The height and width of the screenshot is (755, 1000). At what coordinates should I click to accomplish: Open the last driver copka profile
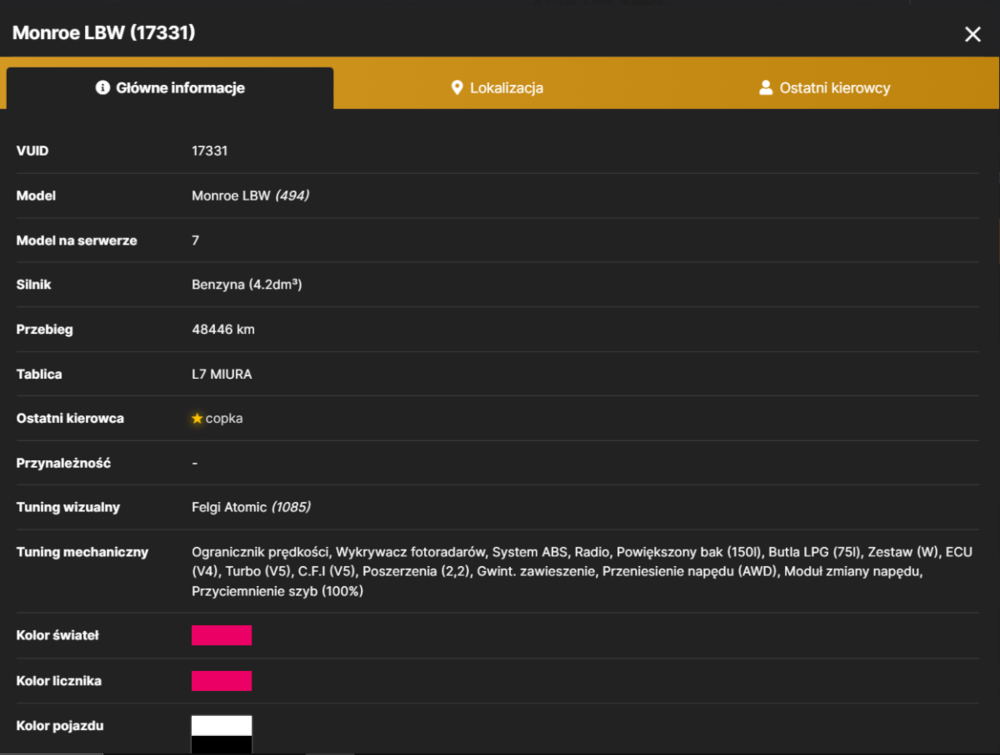[x=224, y=418]
